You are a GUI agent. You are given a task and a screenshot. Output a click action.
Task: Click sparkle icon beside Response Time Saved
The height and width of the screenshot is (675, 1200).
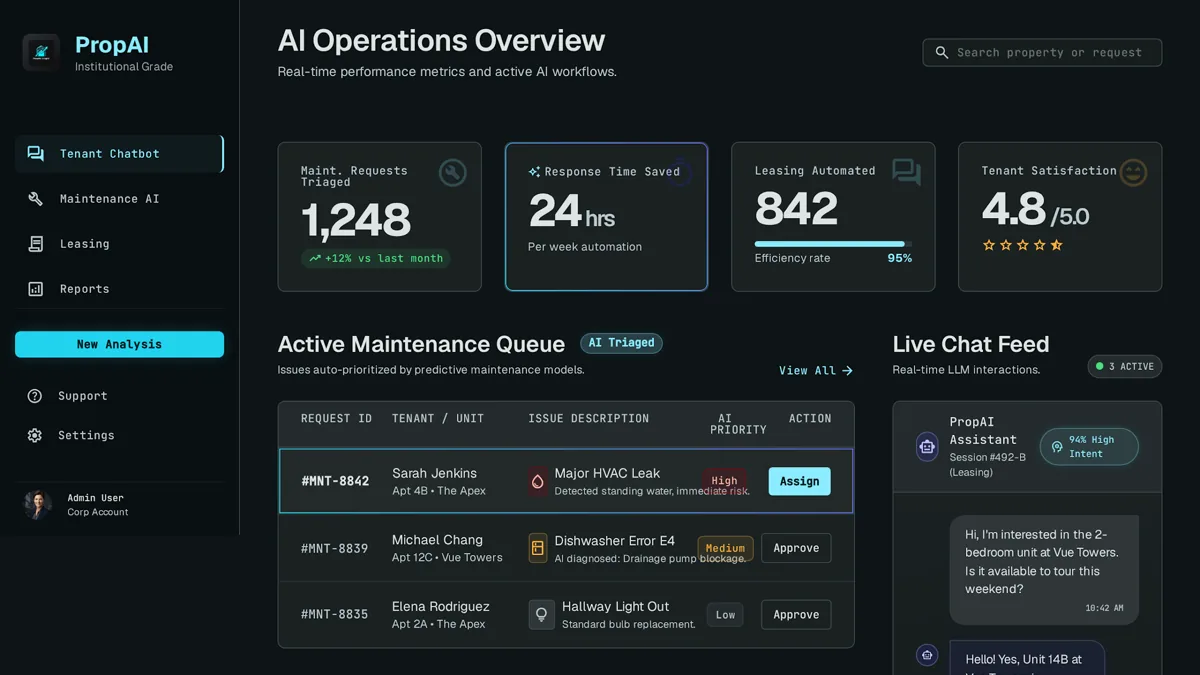pos(534,172)
